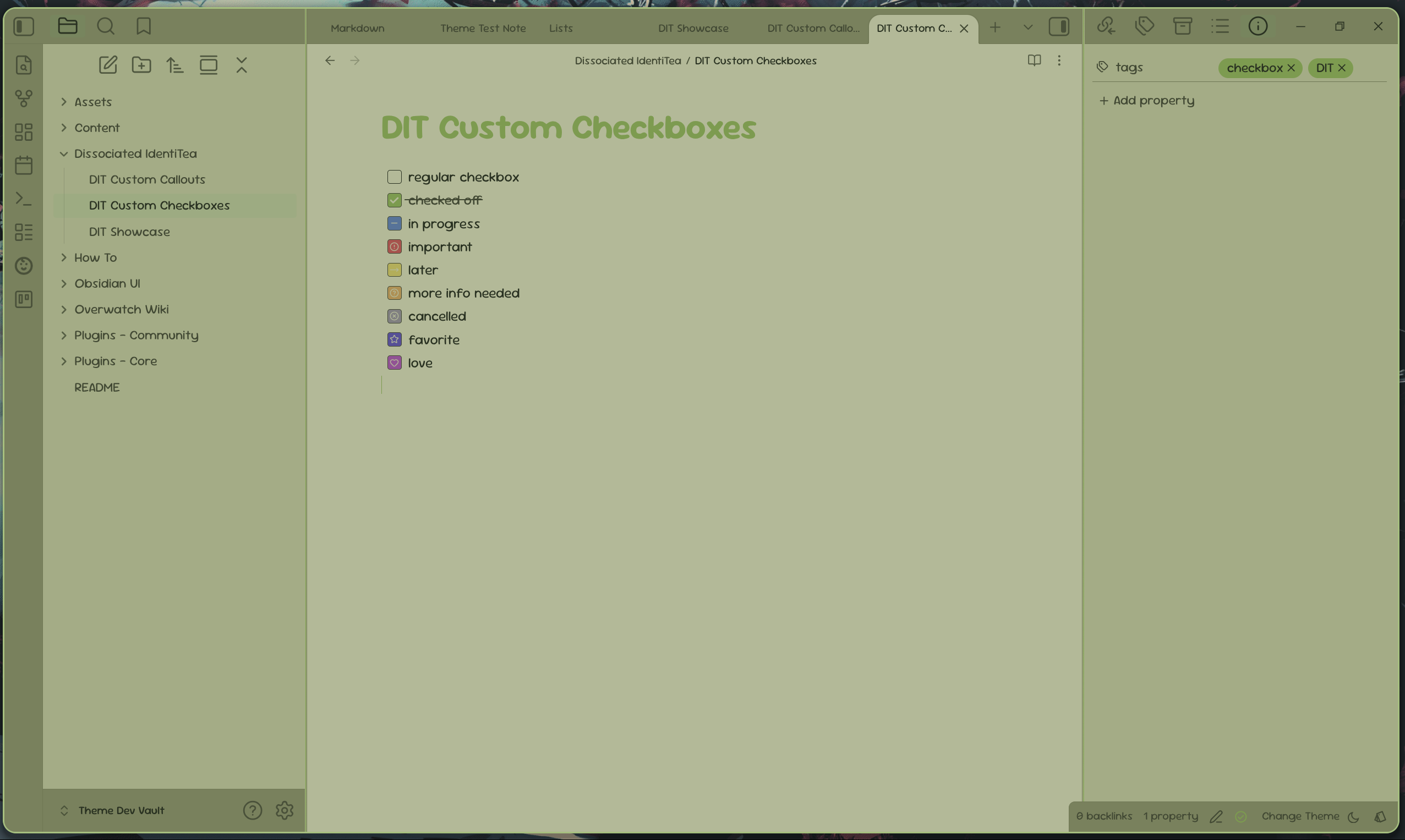Collapse the Dissociated IdentiTea folder
This screenshot has width=1405, height=840.
[63, 154]
